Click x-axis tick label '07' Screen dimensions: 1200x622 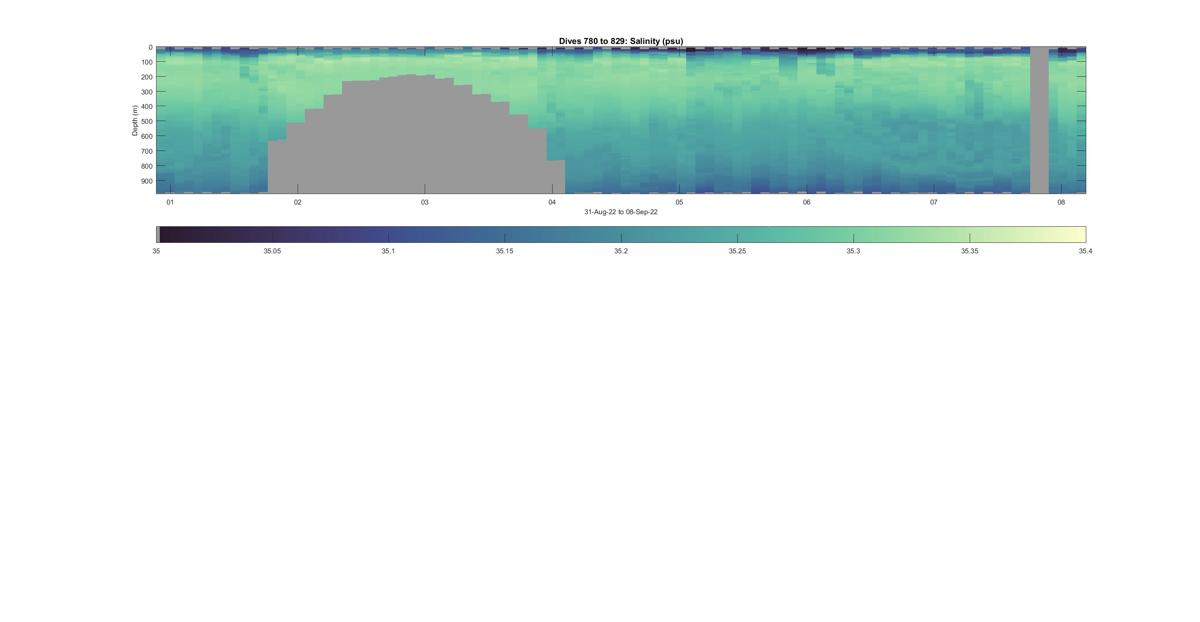(x=934, y=202)
